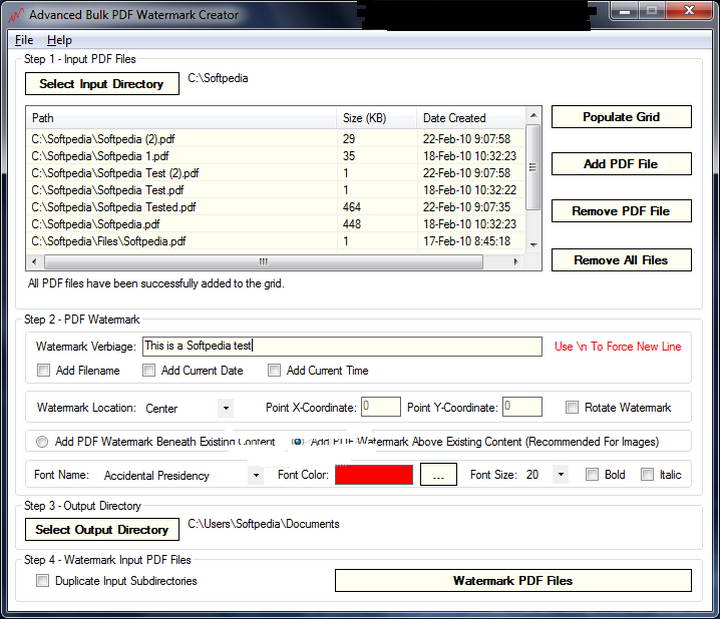
Task: Enable Duplicate Input Subdirectories checkbox
Action: (43, 580)
